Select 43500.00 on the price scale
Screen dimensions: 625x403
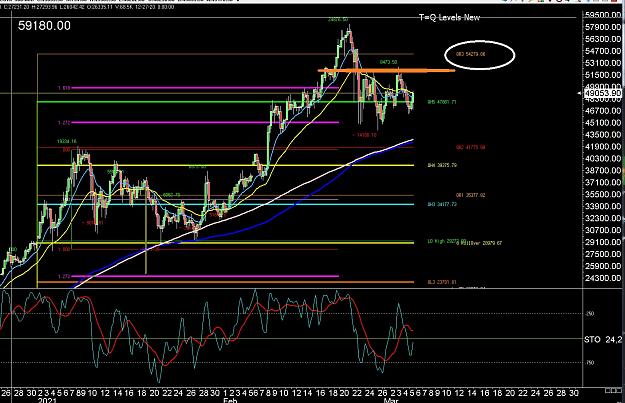click(603, 134)
